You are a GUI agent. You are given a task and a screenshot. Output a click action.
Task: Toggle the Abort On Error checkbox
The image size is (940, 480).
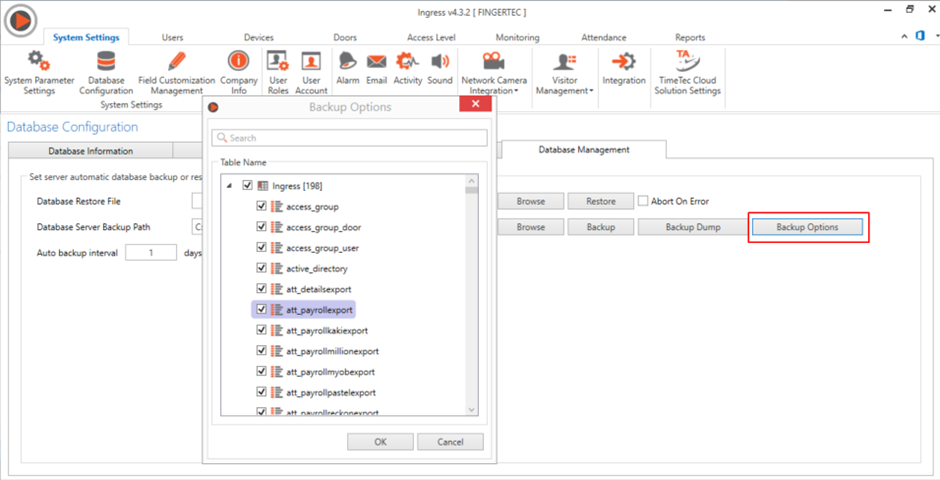coord(643,201)
